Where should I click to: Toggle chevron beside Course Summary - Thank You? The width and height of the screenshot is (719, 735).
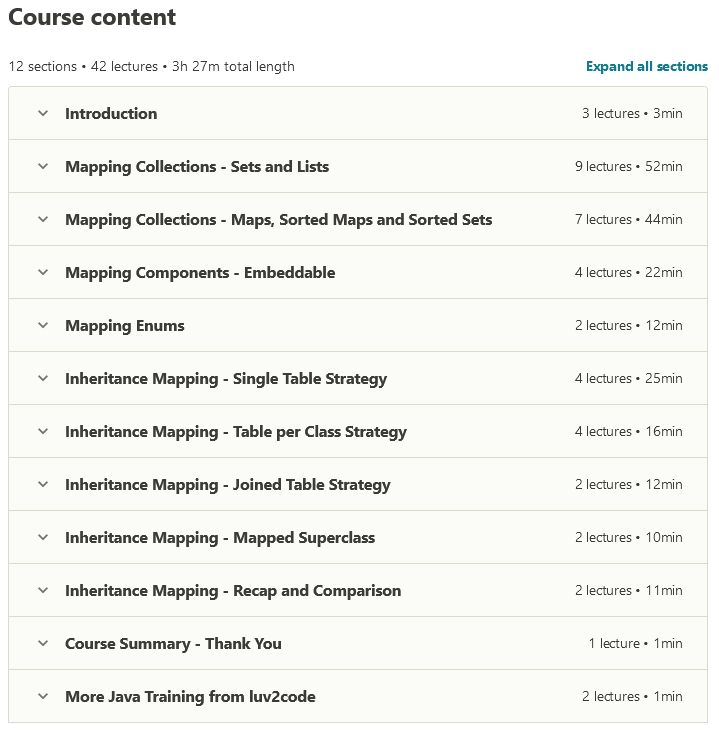pos(43,644)
